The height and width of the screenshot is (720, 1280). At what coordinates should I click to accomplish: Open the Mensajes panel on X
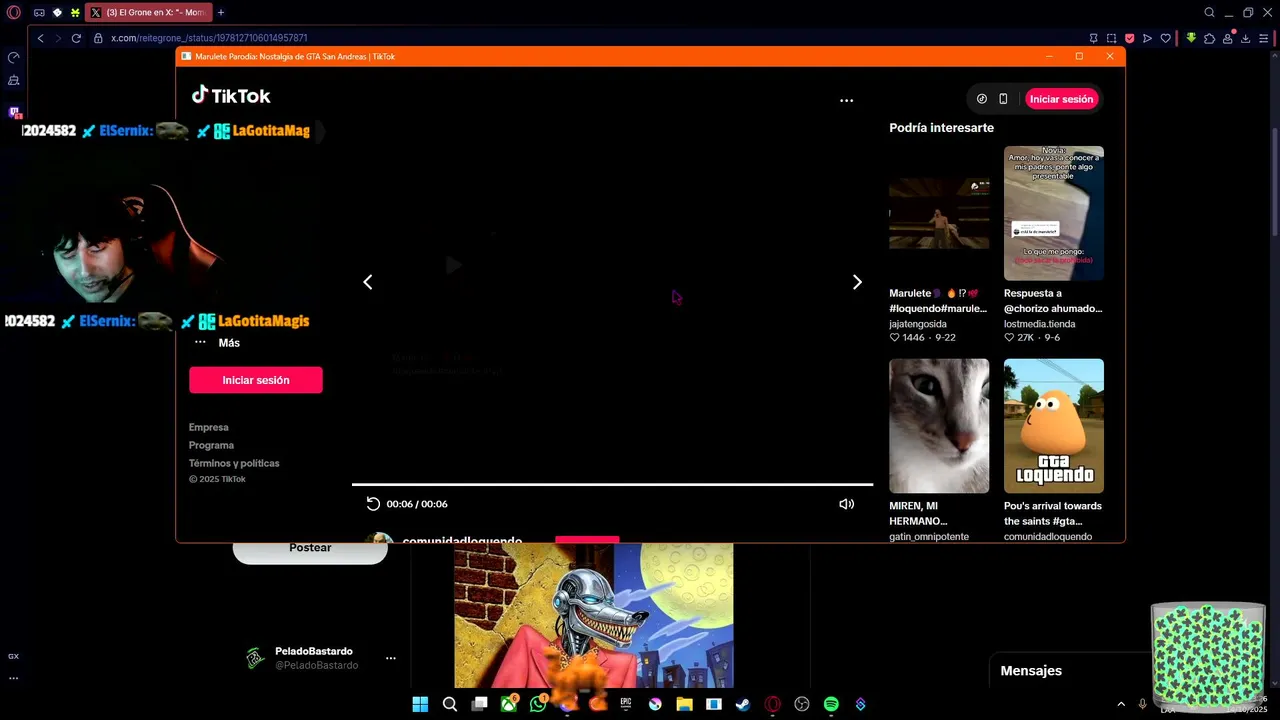point(1031,671)
